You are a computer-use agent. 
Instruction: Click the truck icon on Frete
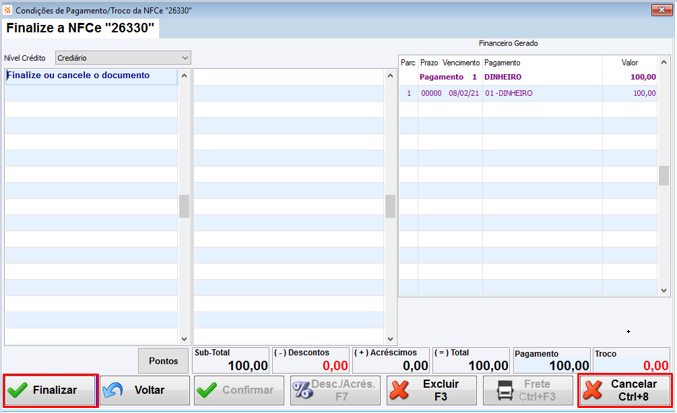(505, 390)
